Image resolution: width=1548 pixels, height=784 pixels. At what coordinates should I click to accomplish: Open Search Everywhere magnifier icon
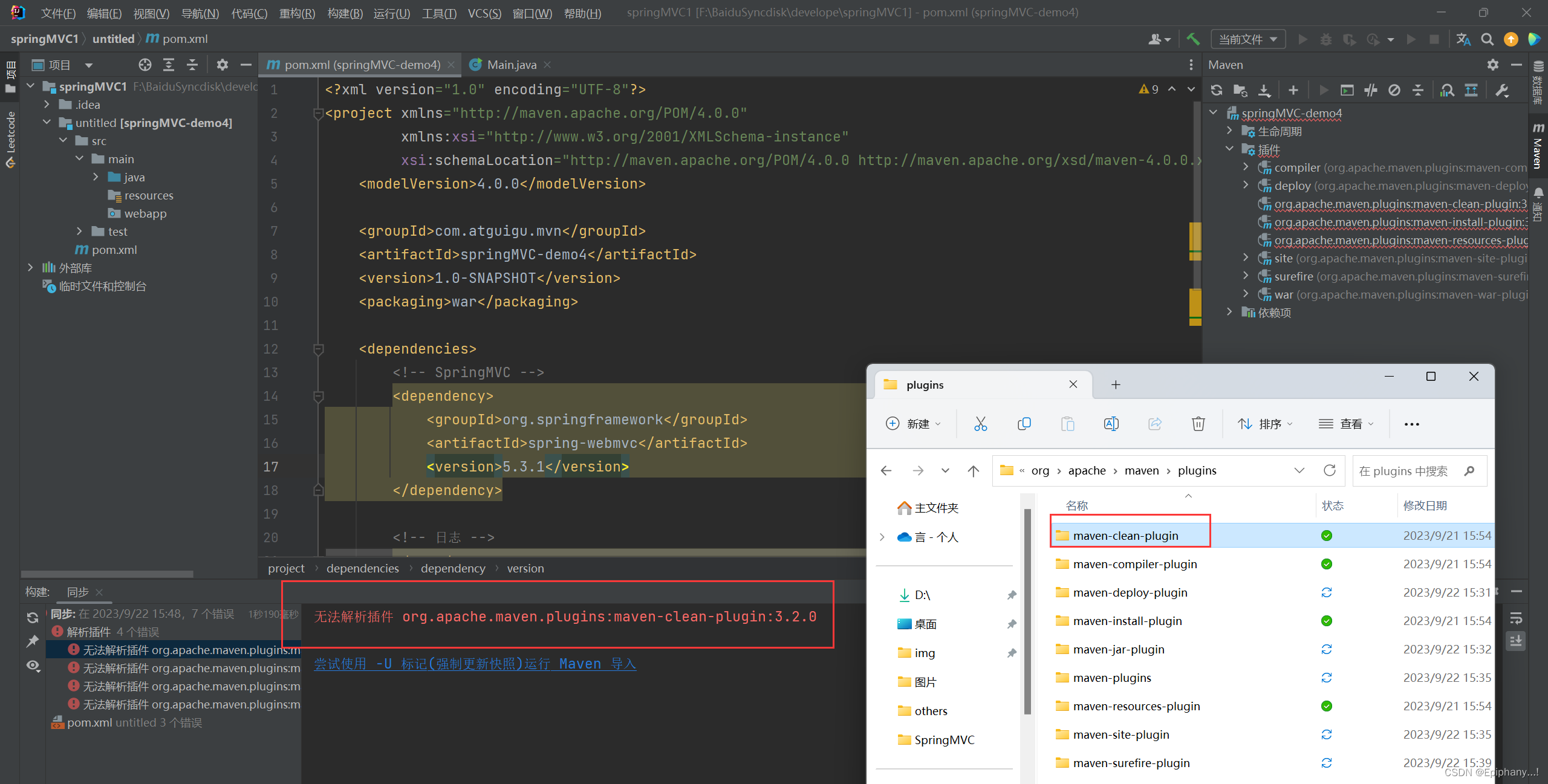point(1487,39)
